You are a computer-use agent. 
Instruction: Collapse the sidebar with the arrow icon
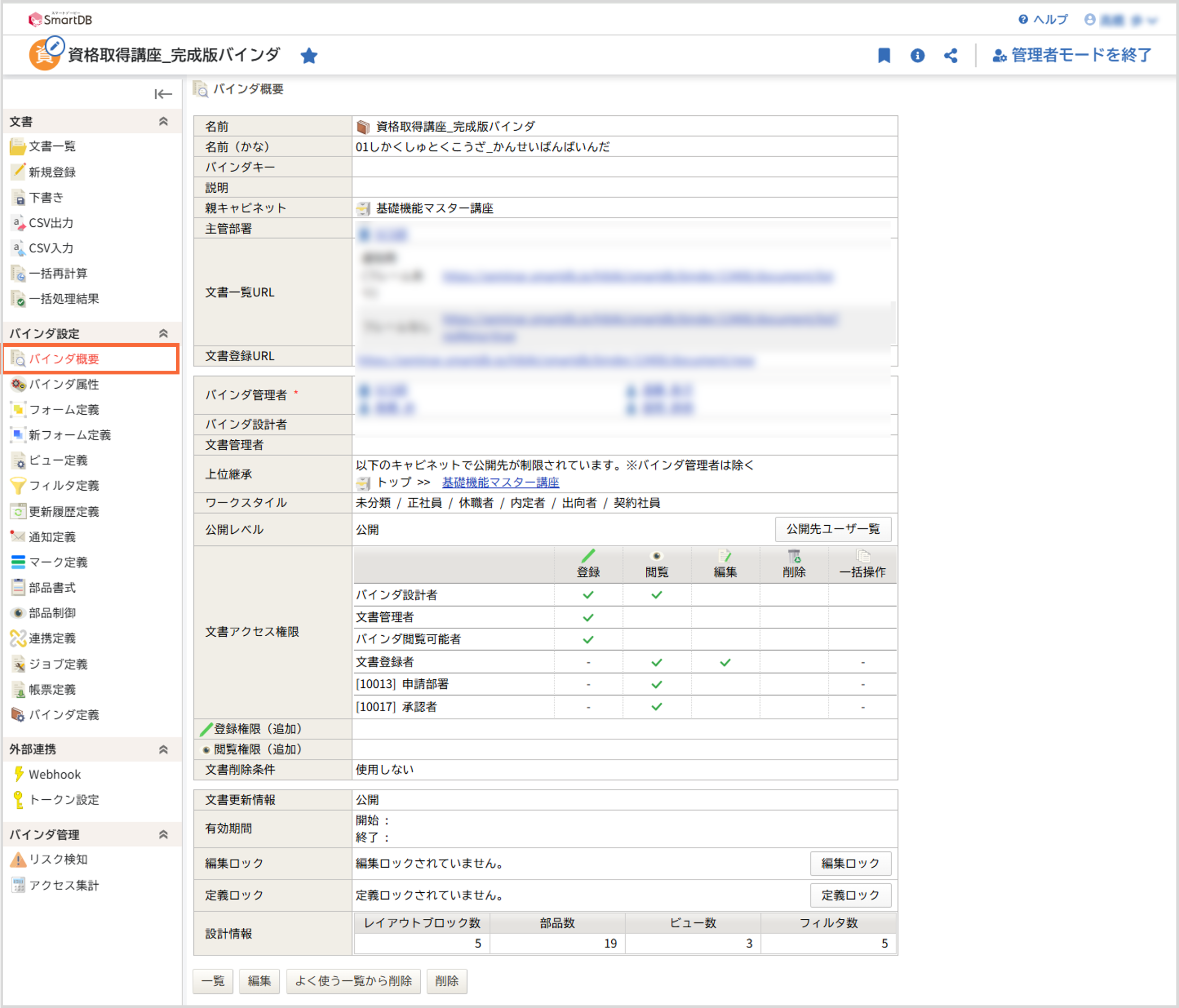click(x=163, y=94)
